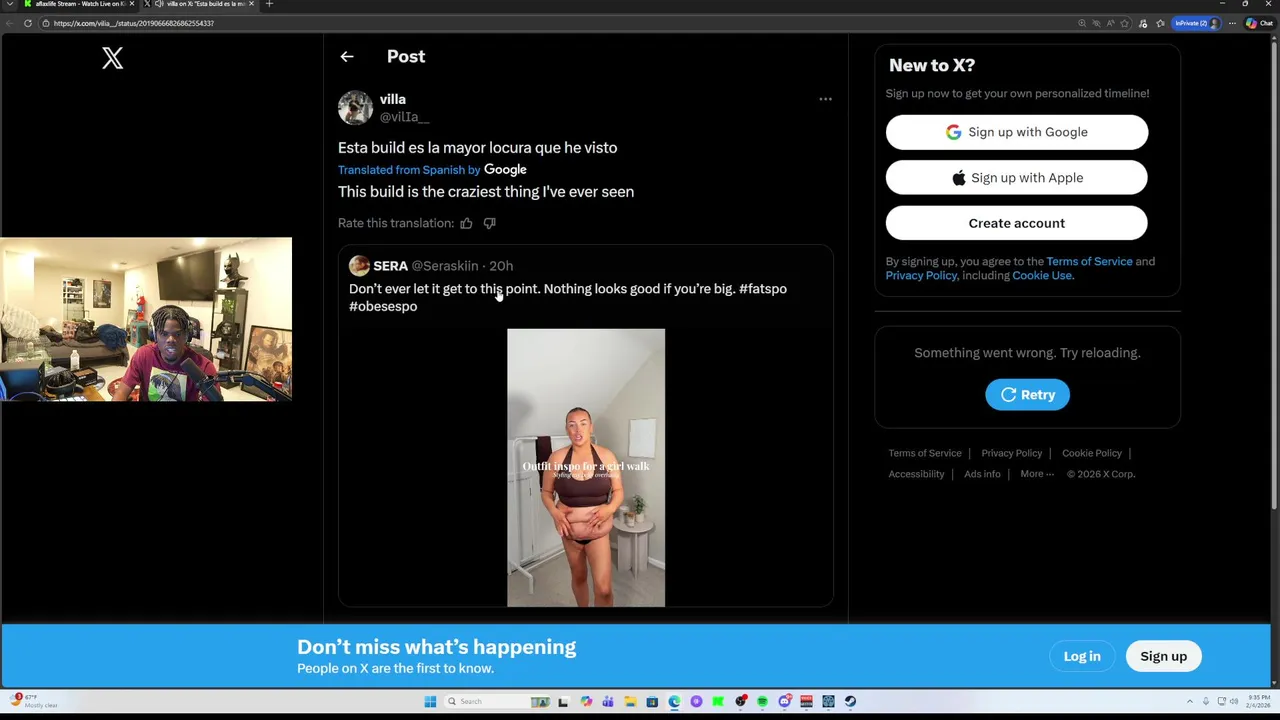Expand the More footer options
The image size is (1280, 720).
(x=1037, y=474)
